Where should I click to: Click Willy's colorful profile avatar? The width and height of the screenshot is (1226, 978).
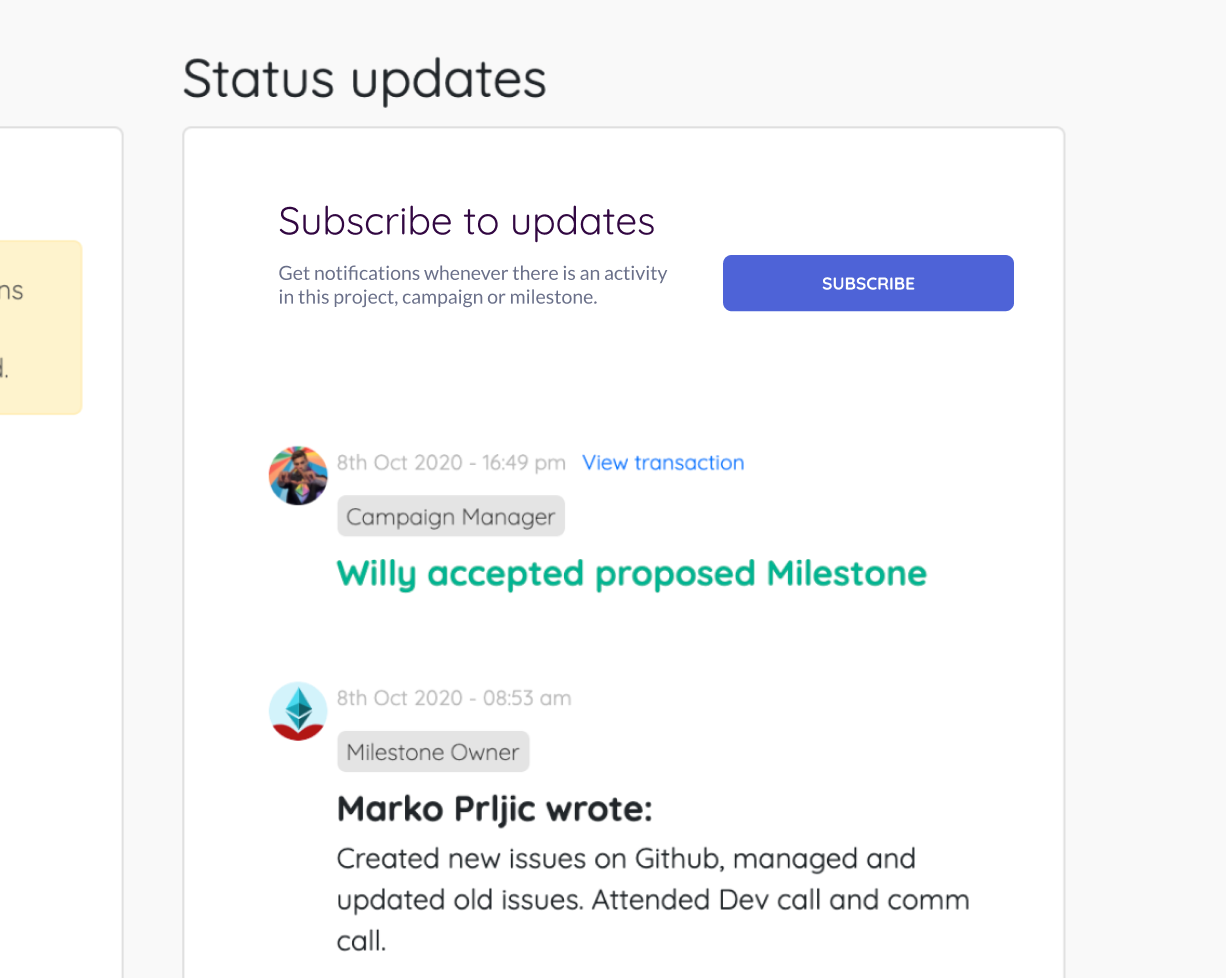point(299,475)
